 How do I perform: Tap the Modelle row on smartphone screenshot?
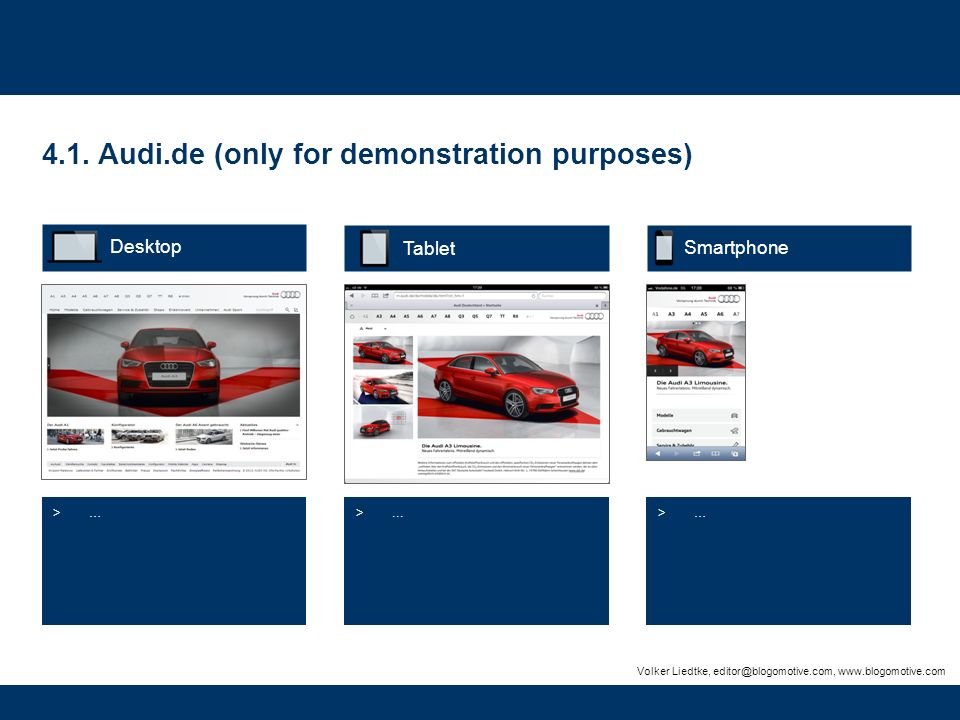click(x=696, y=416)
